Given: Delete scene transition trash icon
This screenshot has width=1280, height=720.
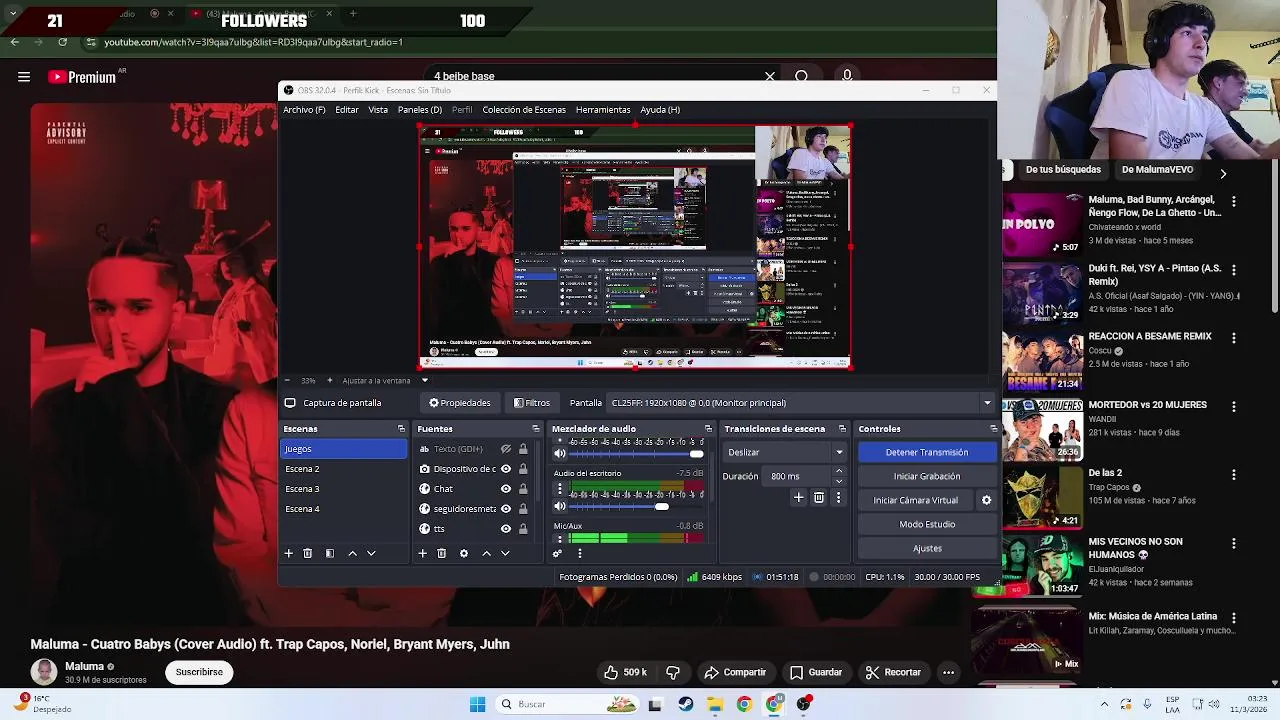Looking at the screenshot, I should 819,497.
